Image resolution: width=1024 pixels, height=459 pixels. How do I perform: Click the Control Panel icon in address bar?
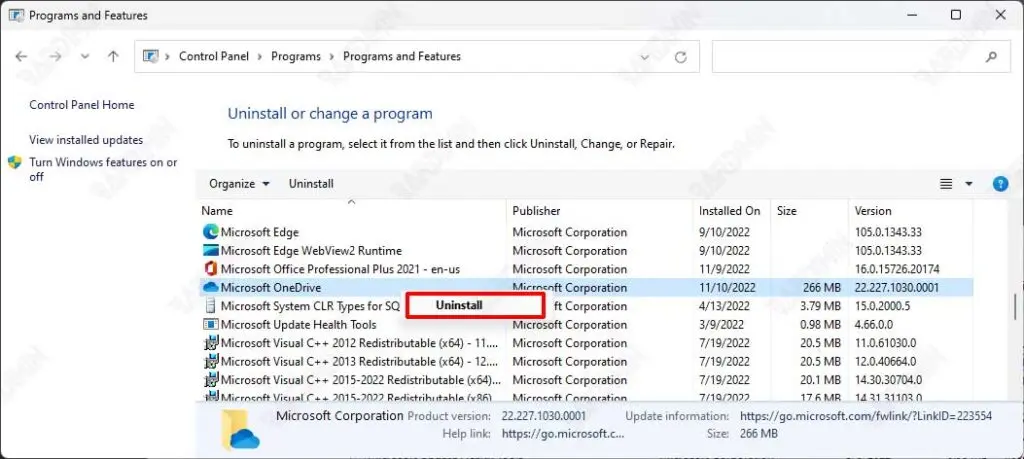(x=151, y=57)
